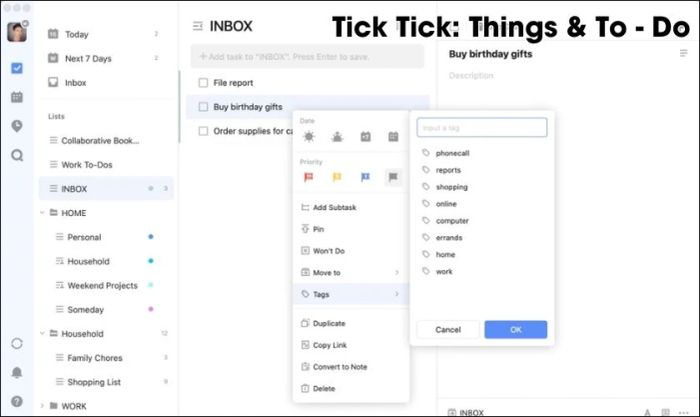Open the Someday list
This screenshot has height=417, width=700.
[106, 309]
